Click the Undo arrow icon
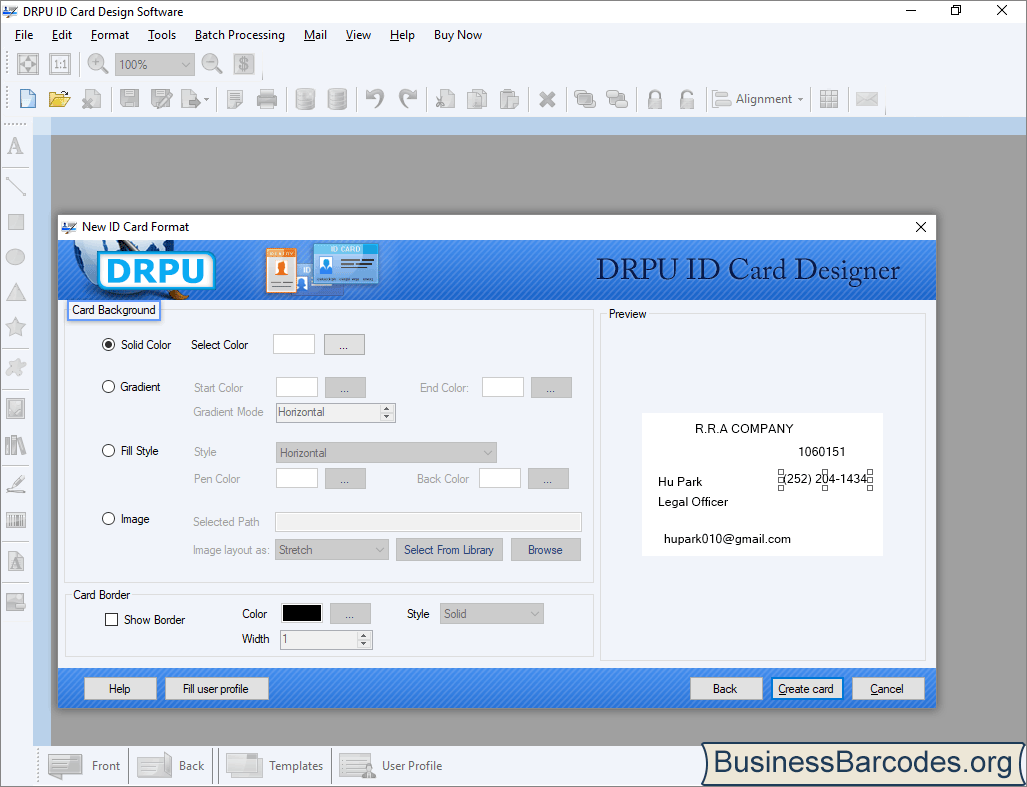Viewport: 1027px width, 787px height. point(375,99)
